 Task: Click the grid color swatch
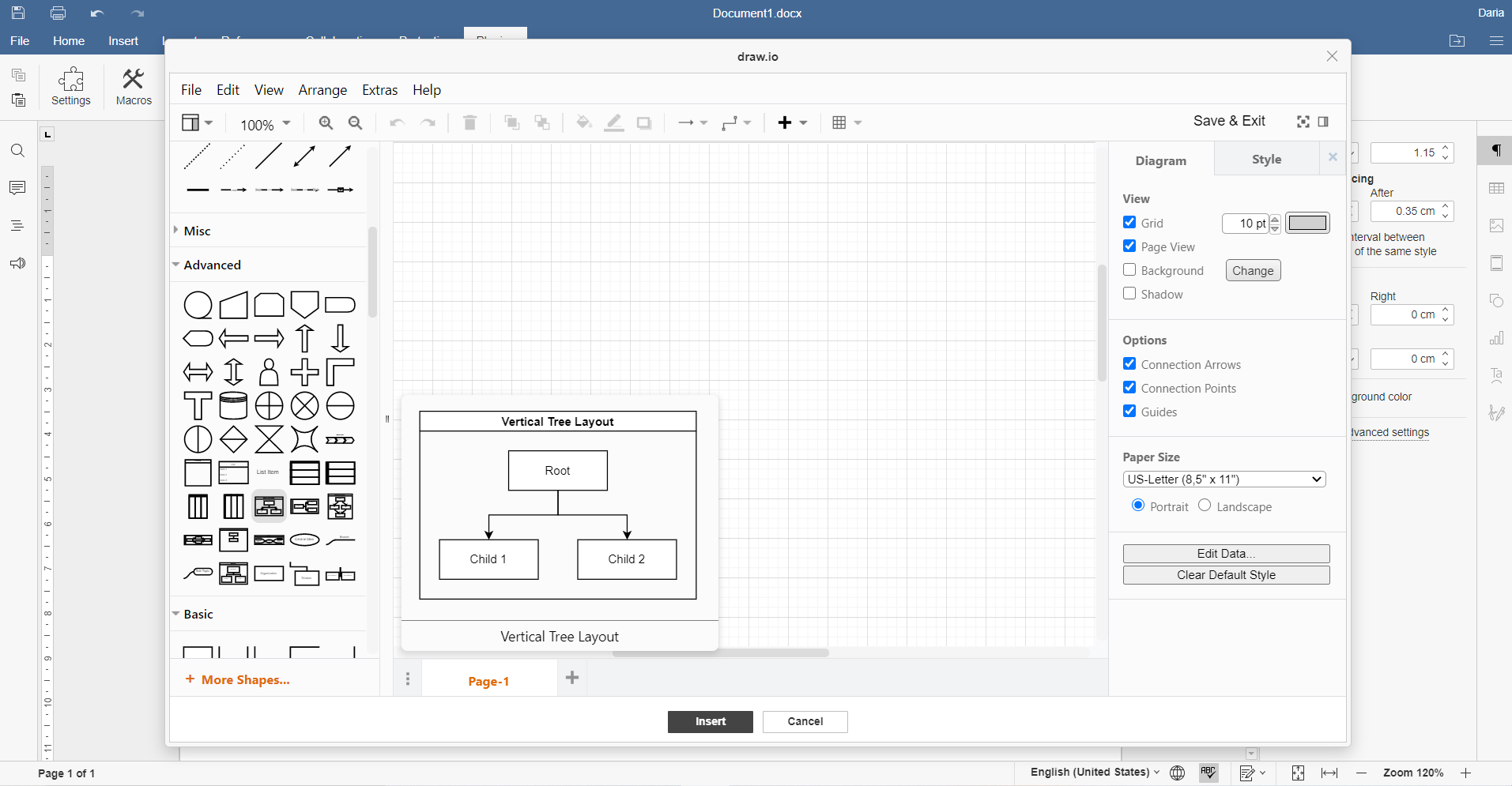[x=1307, y=223]
